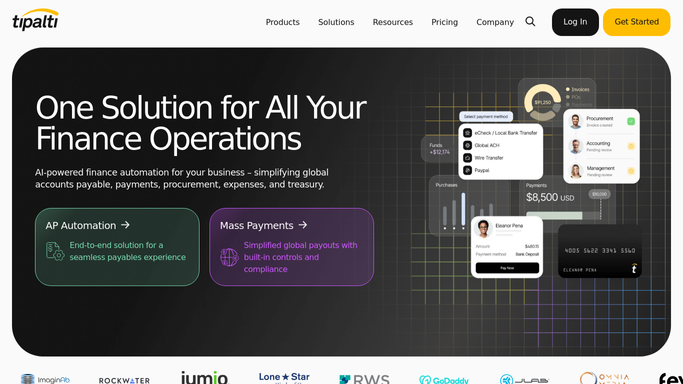This screenshot has width=683, height=384.
Task: Click the Procurement person avatar
Action: [x=576, y=121]
